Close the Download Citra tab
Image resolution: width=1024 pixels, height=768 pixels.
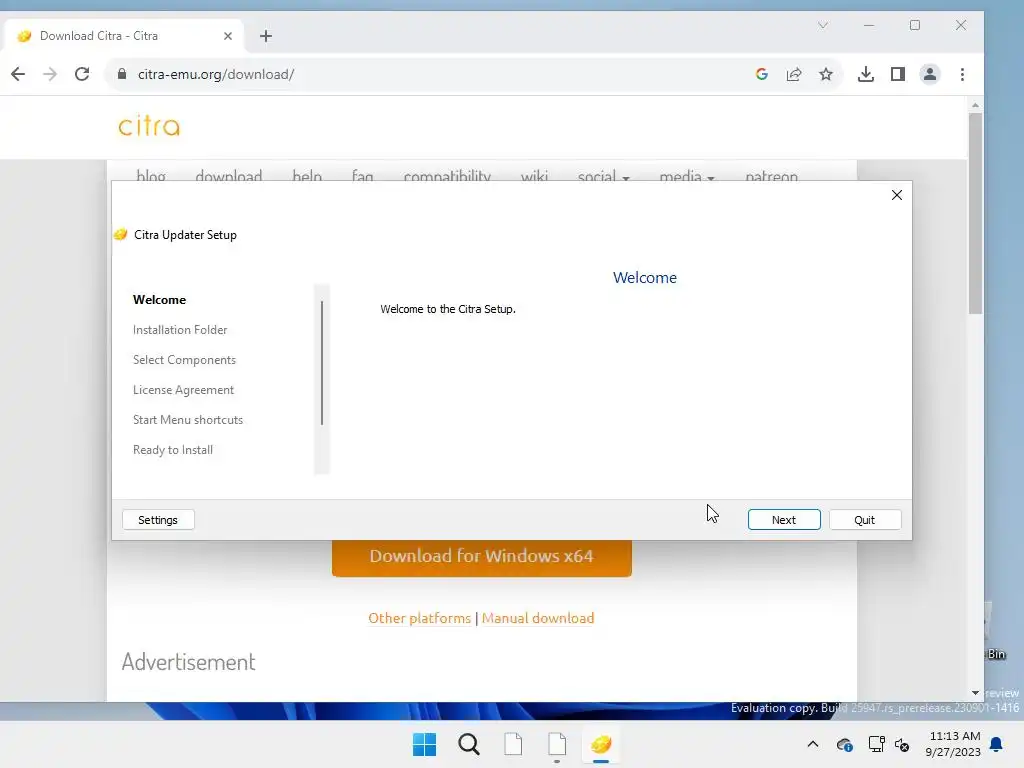pos(228,36)
